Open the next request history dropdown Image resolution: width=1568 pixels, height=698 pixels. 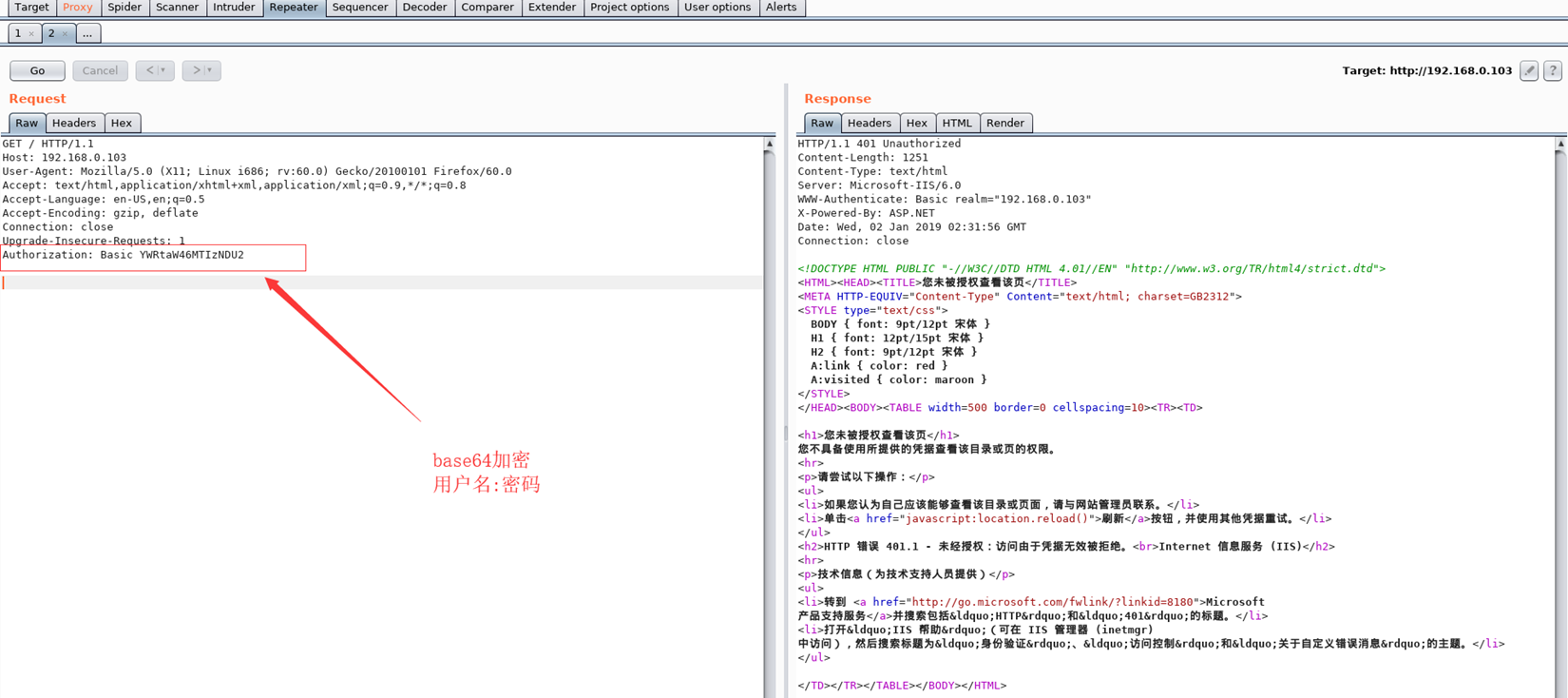tap(201, 70)
